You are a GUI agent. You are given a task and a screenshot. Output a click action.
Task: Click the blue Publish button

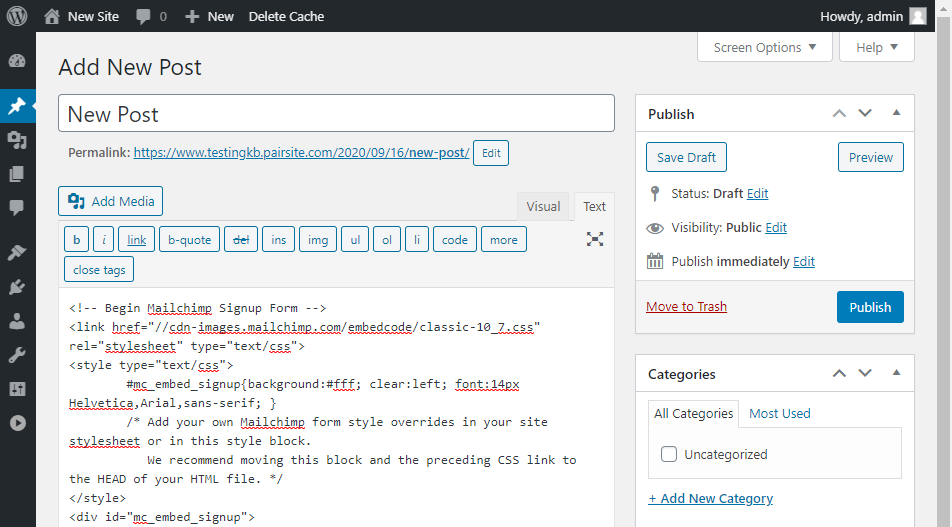tap(870, 307)
